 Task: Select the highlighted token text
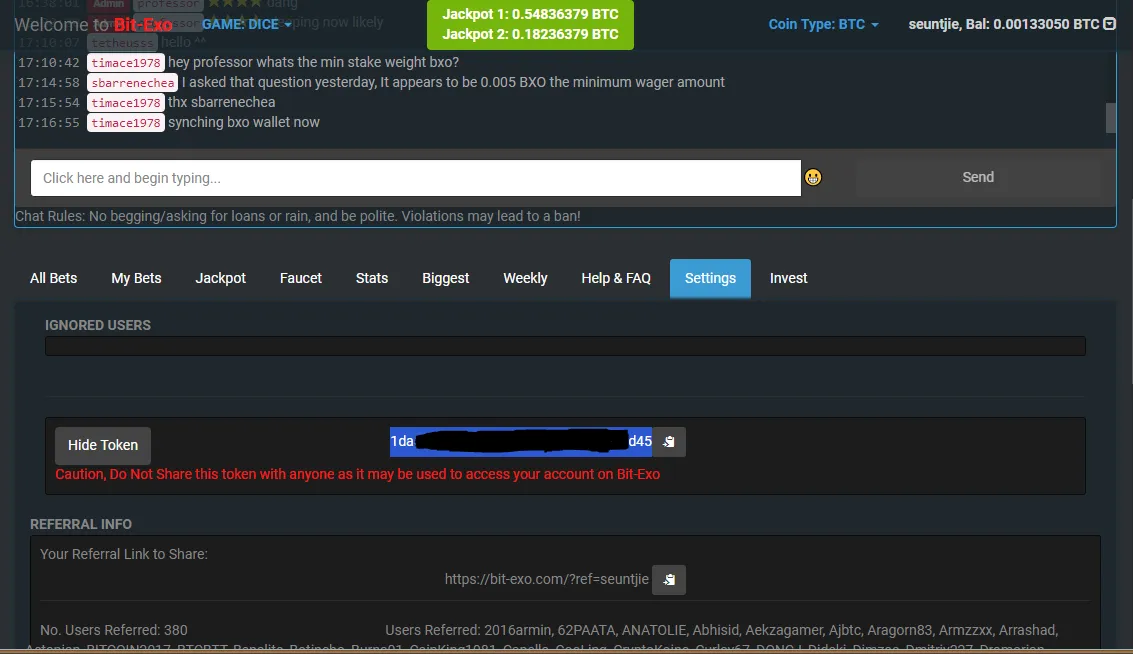point(521,442)
